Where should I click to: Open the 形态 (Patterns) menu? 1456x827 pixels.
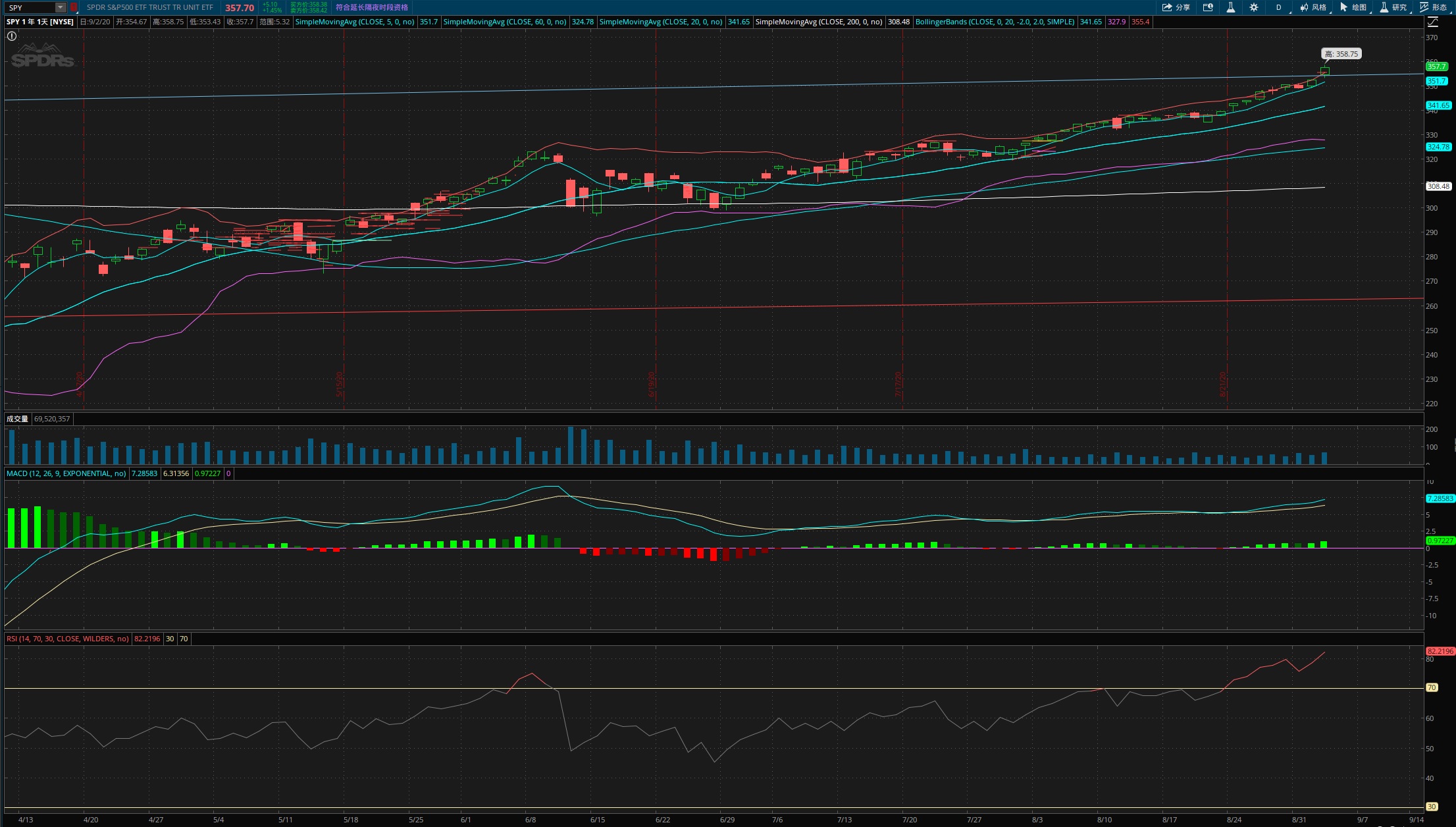(1434, 7)
